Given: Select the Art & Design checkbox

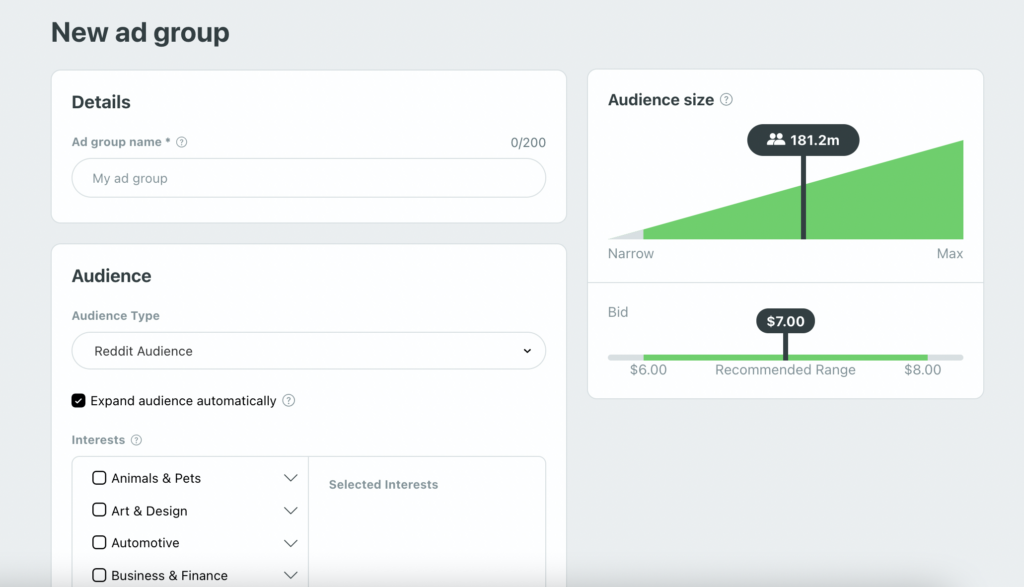Looking at the screenshot, I should pos(99,510).
